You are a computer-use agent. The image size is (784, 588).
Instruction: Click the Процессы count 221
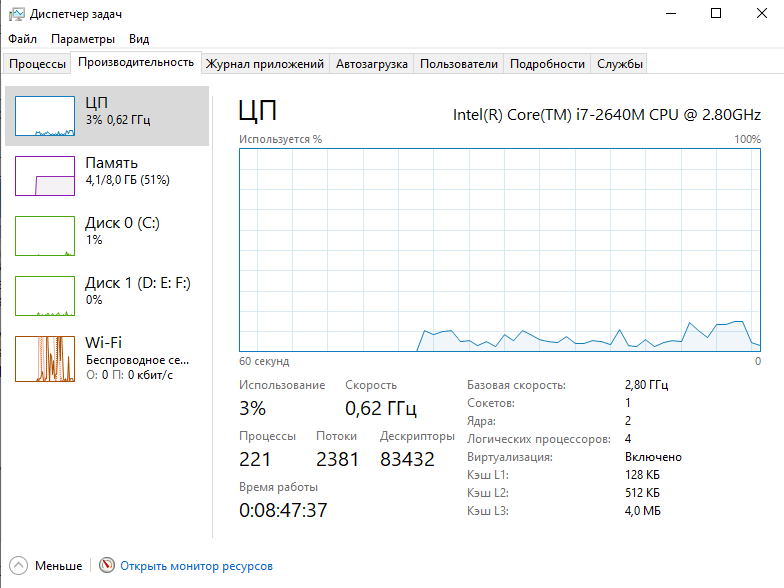[x=255, y=459]
